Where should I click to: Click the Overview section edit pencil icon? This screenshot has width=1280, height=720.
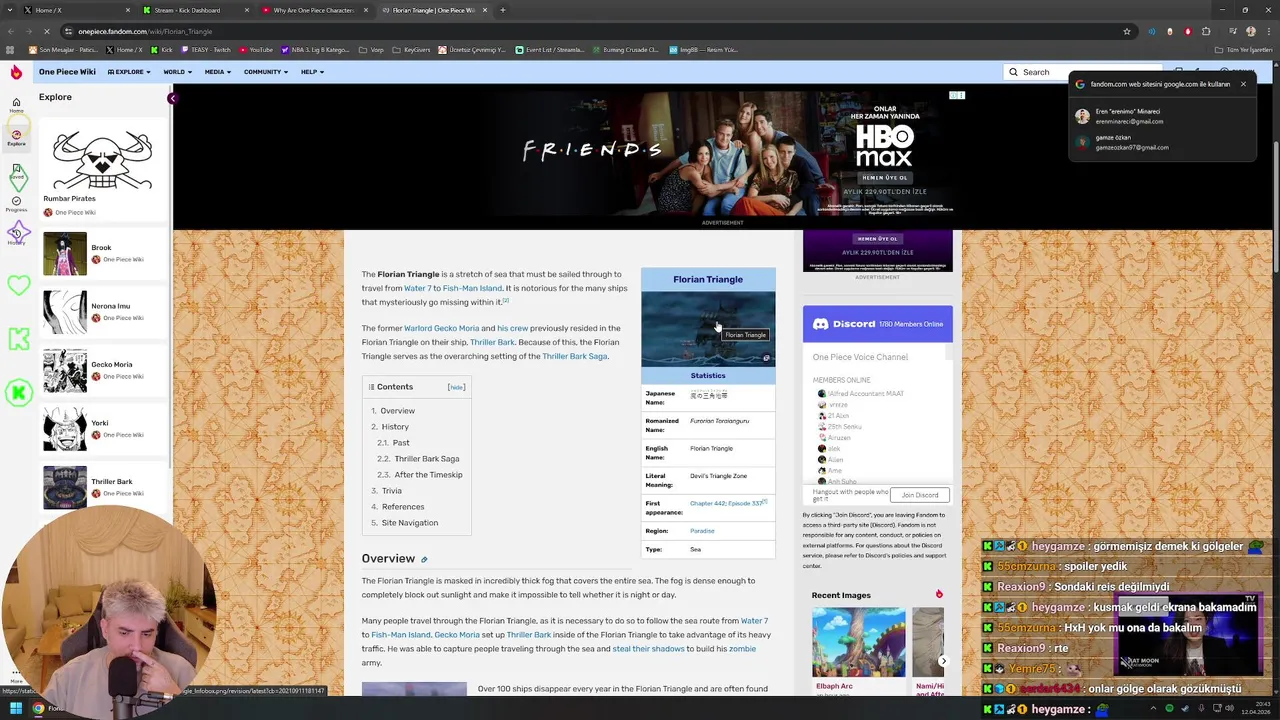(424, 559)
